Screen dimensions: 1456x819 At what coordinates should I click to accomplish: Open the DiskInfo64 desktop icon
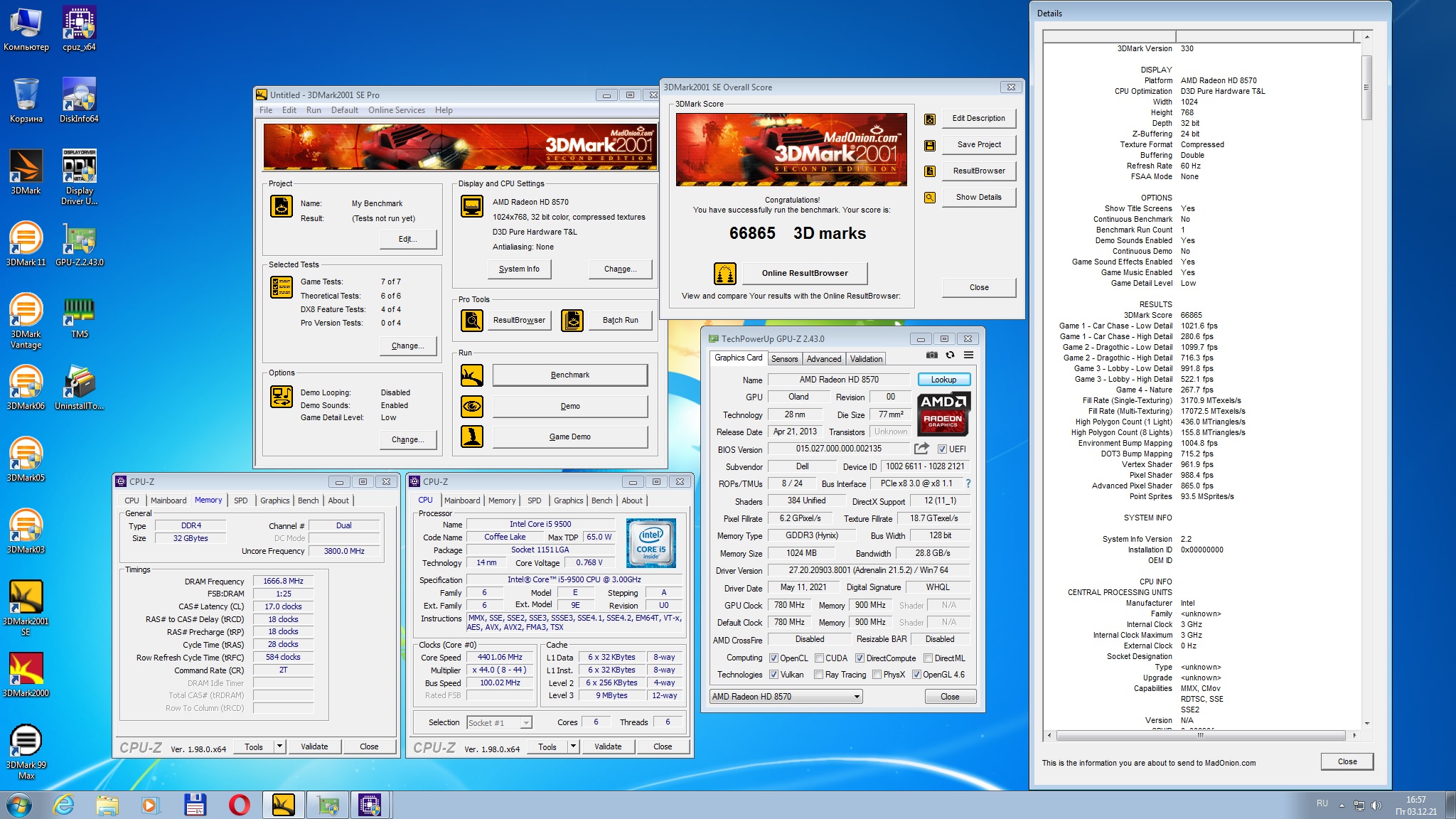click(79, 100)
